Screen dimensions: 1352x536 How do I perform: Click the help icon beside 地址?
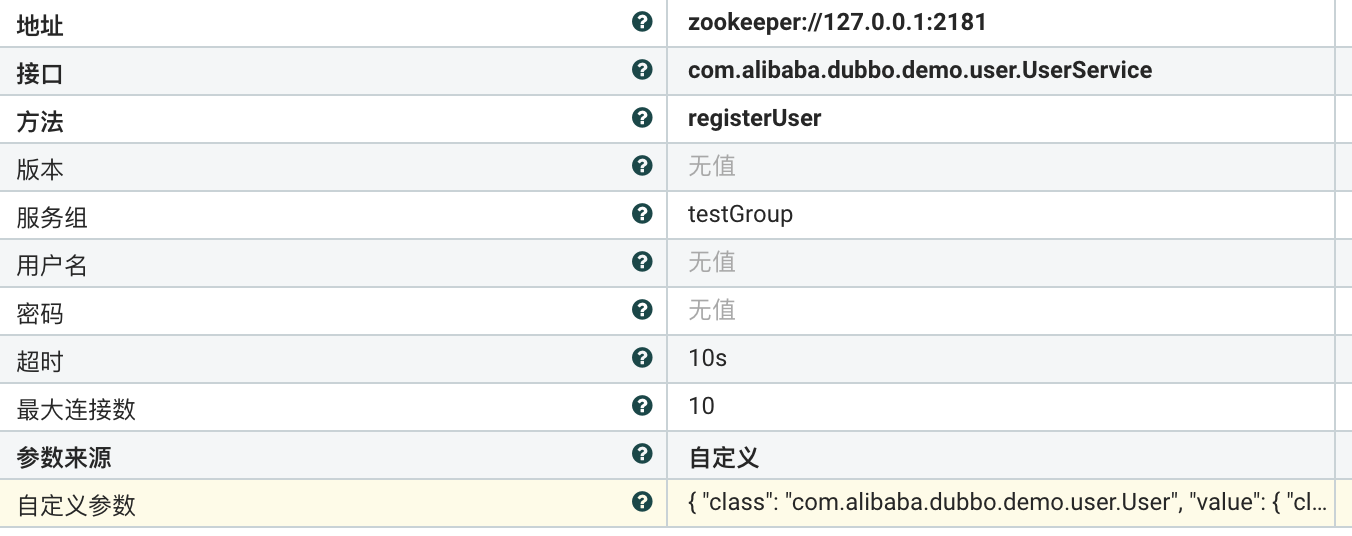(642, 22)
